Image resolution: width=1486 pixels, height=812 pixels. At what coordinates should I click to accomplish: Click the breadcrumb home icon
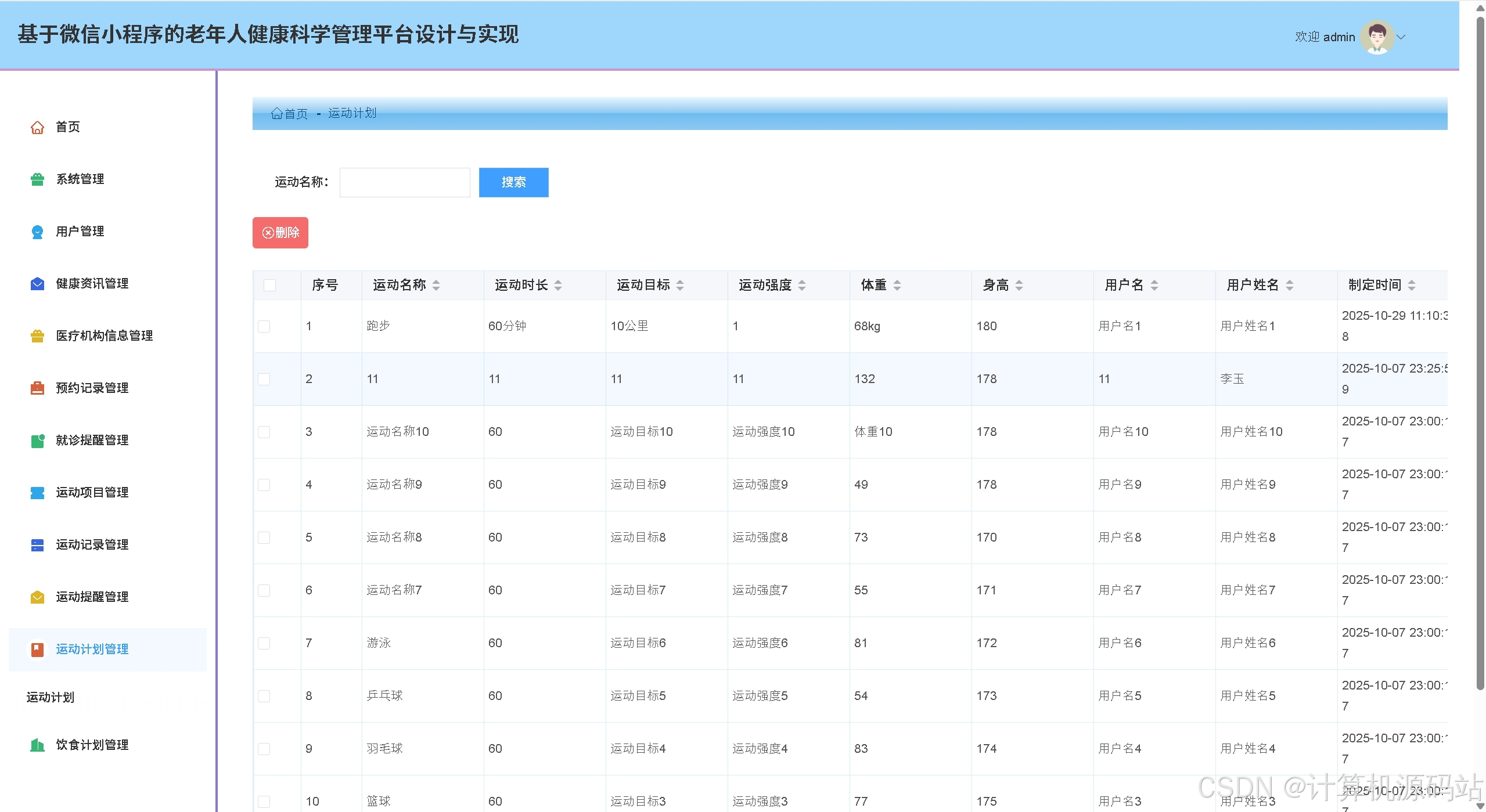click(x=276, y=113)
